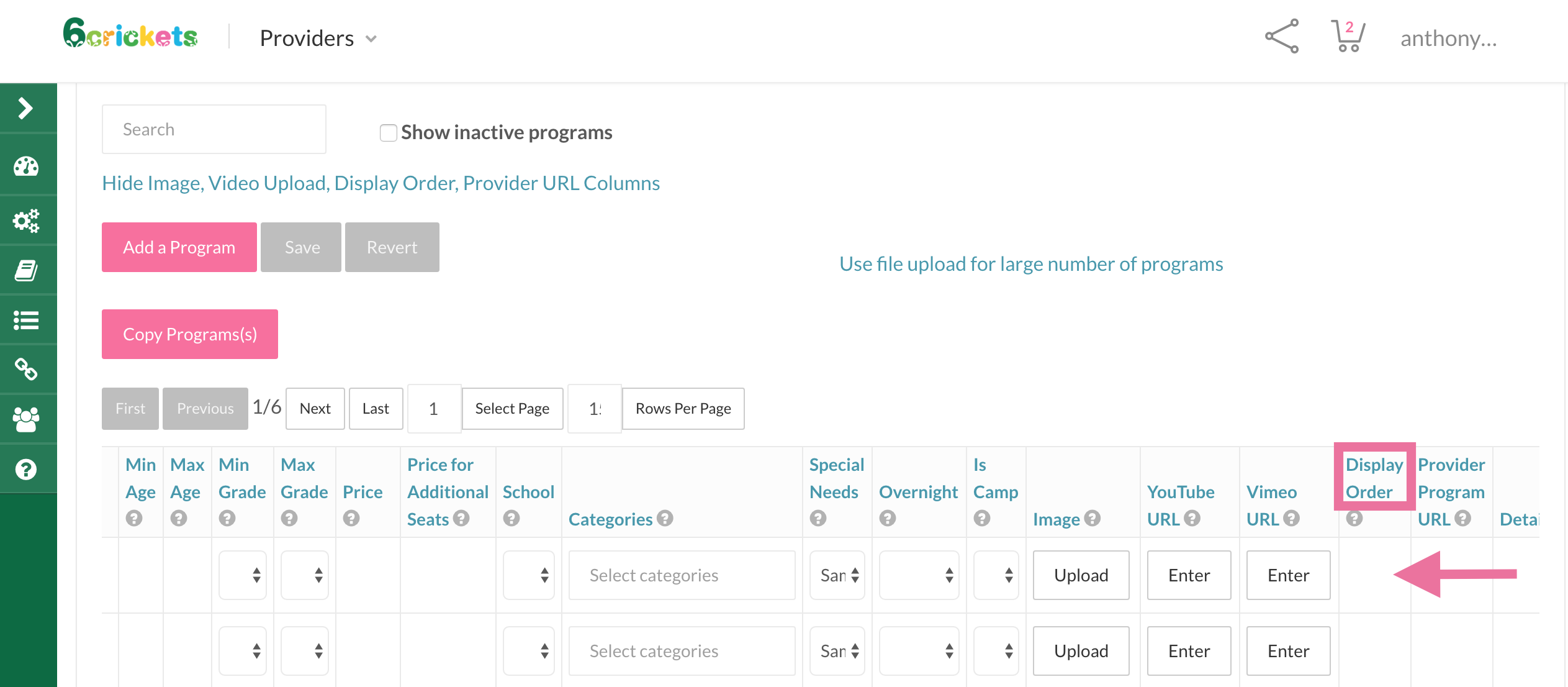Open first row Special Needs dropdown
The width and height of the screenshot is (1568, 687).
[x=837, y=575]
